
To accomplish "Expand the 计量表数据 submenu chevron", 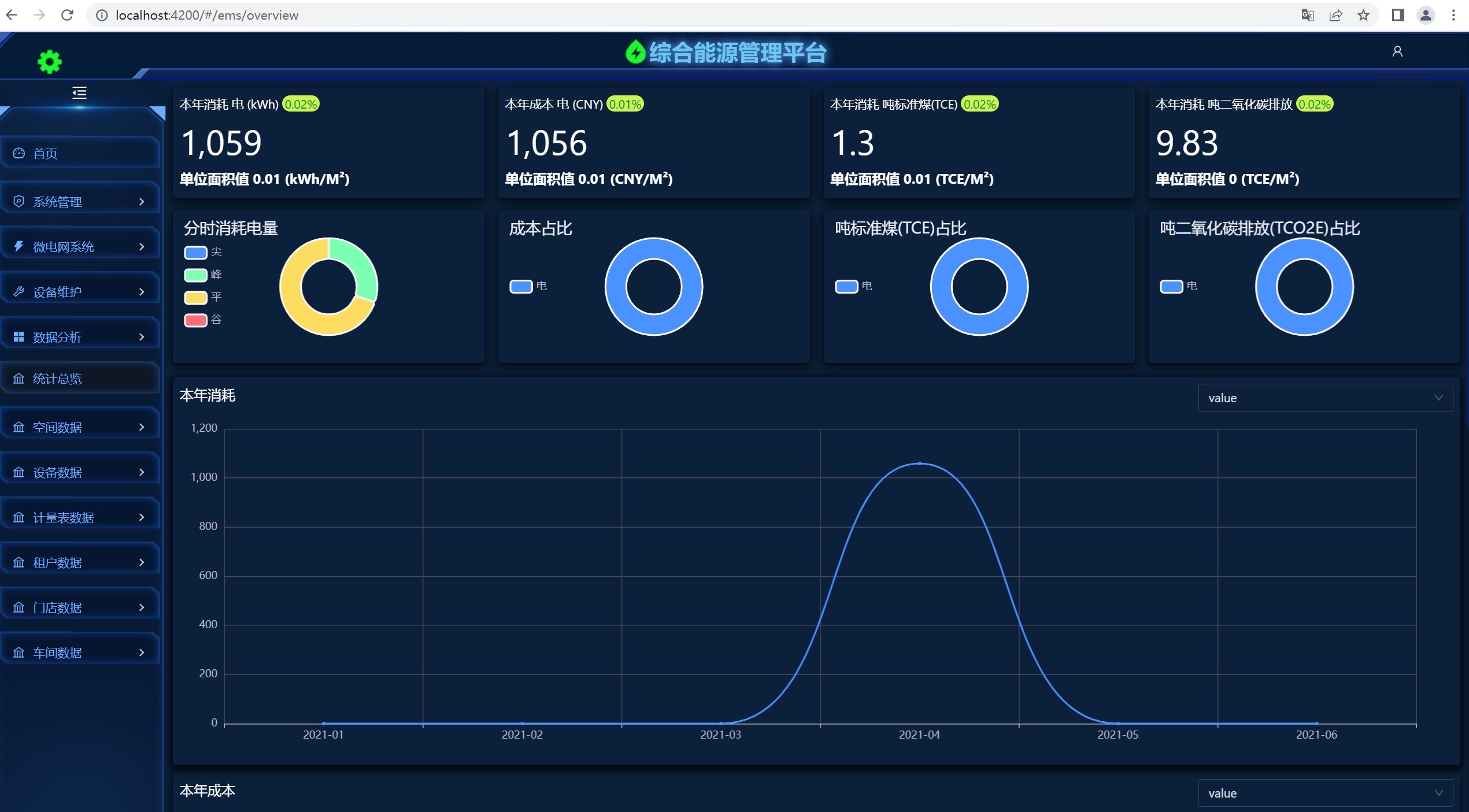I will point(142,517).
